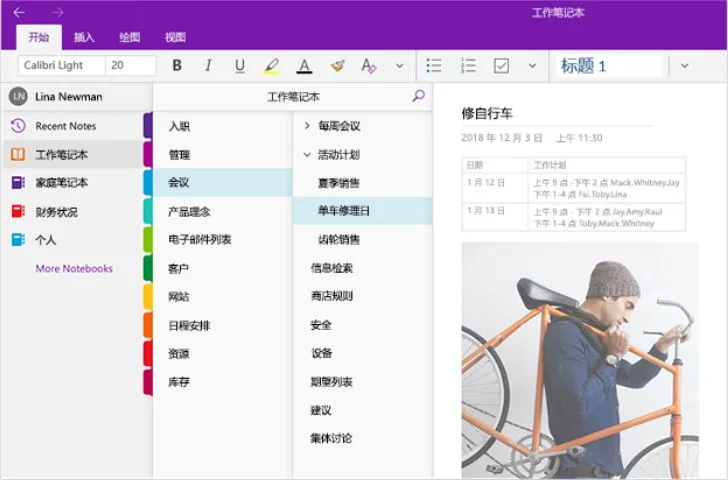Open the 设备 page
Viewport: 728px width, 480px height.
click(363, 353)
